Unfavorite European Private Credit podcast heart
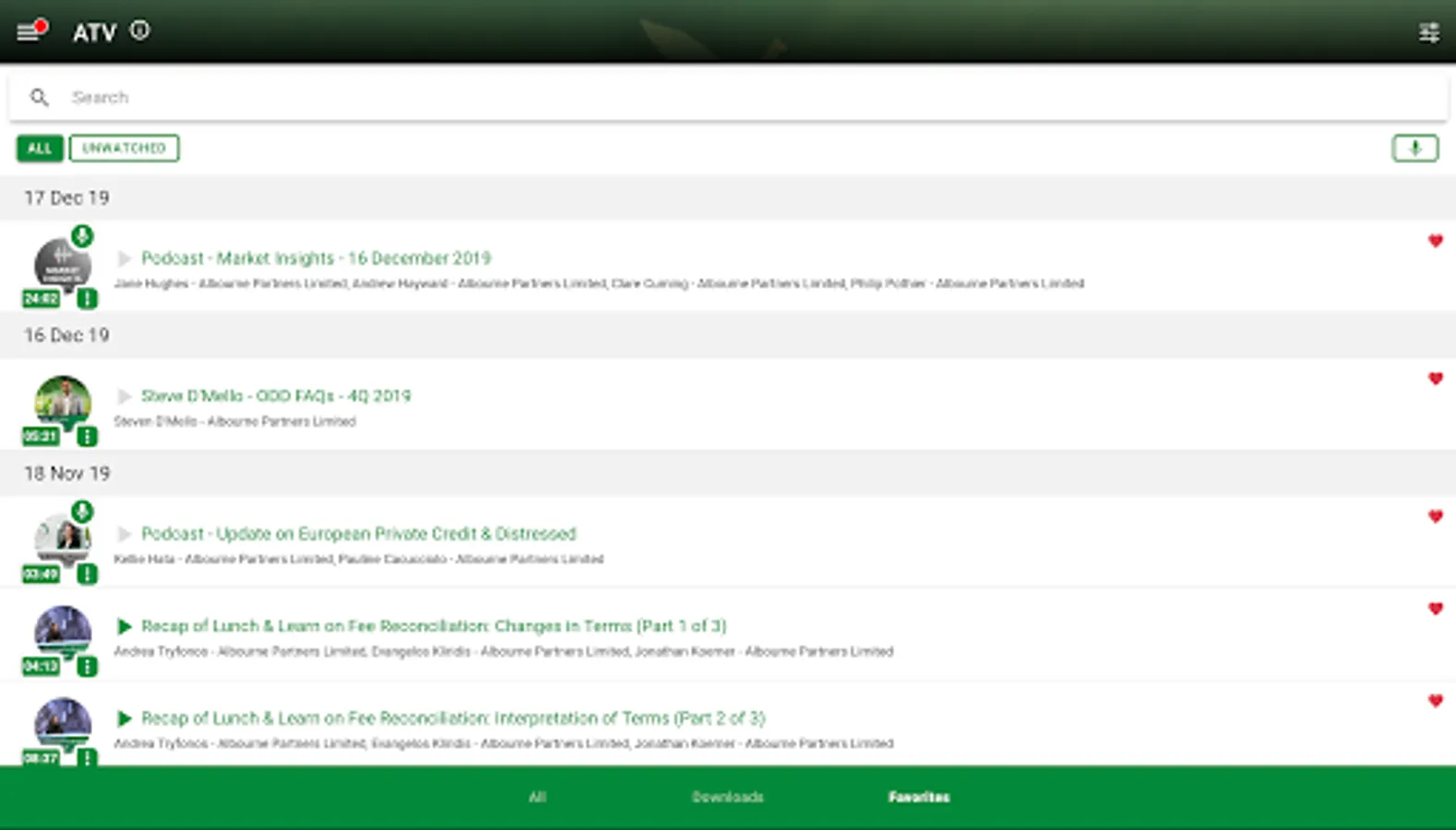Screen dimensions: 1456x830 (1435, 516)
